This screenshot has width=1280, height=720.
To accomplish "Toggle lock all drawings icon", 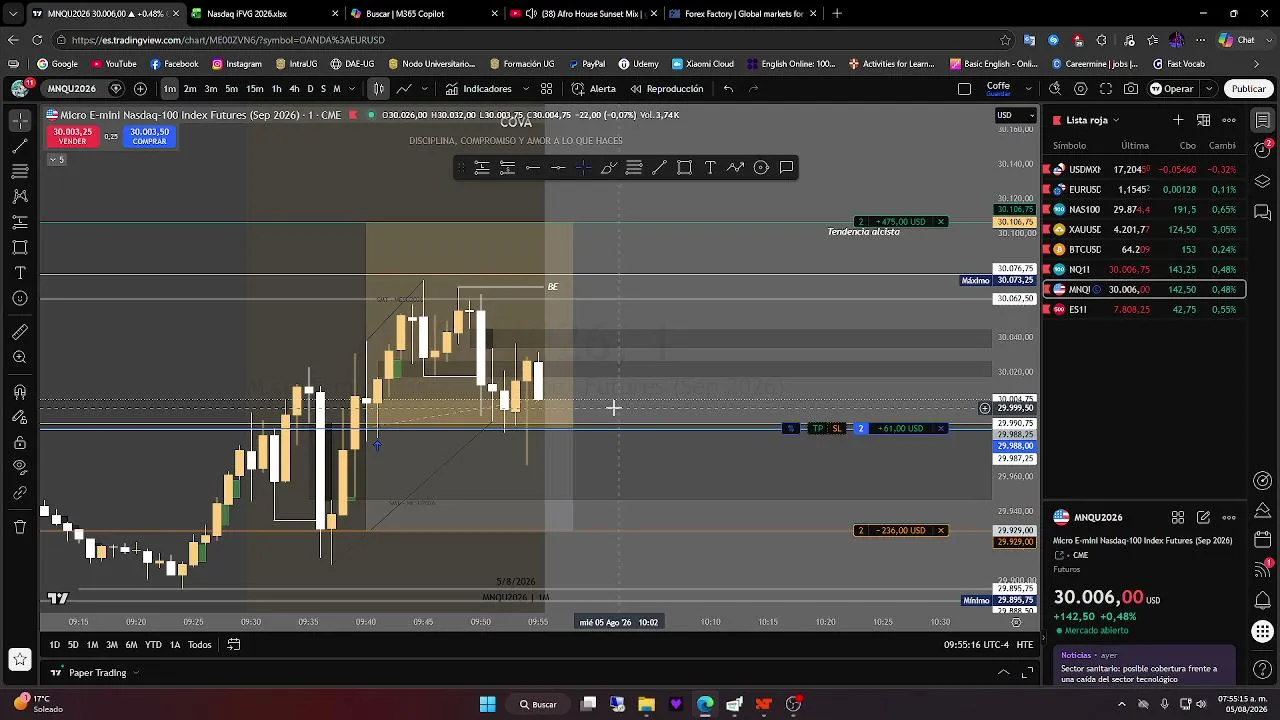I will pos(20,442).
